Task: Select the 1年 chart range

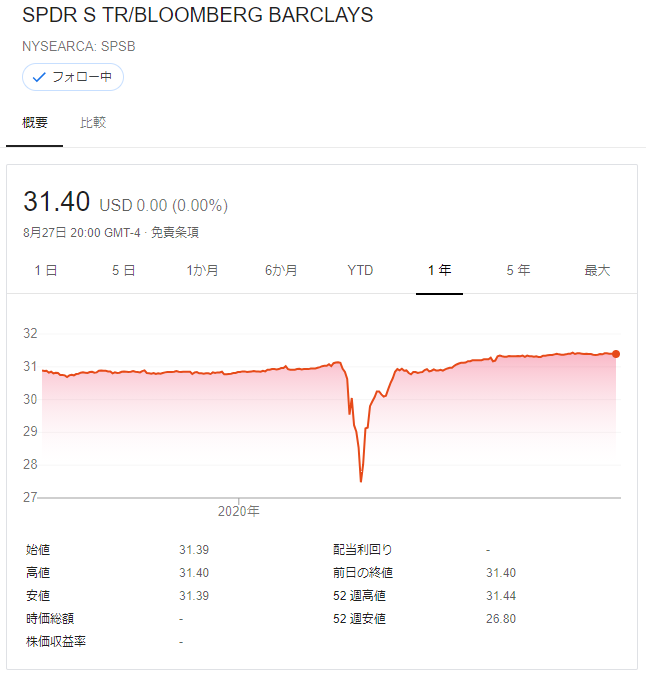Action: coord(439,271)
